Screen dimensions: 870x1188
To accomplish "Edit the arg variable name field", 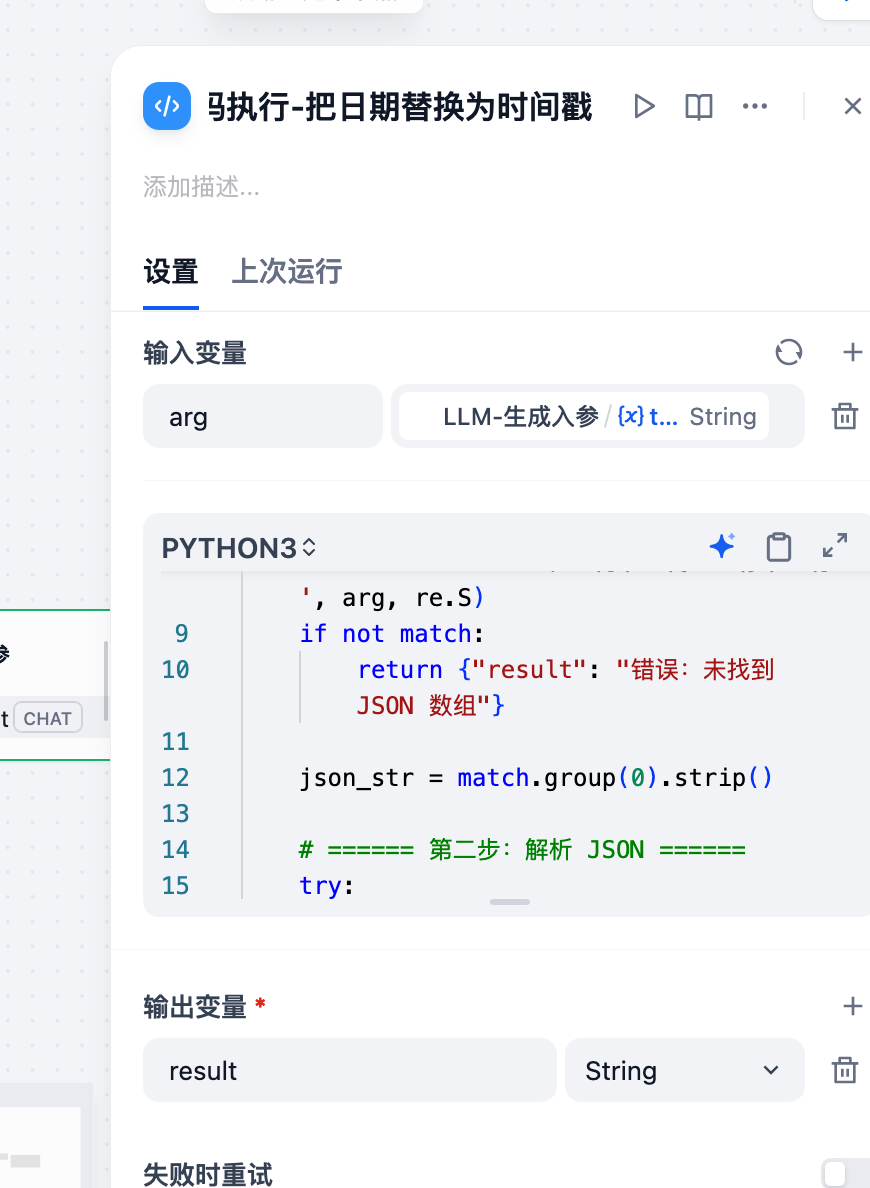I will [262, 416].
